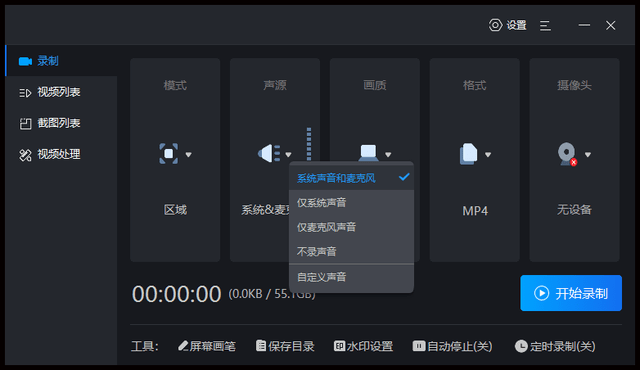The width and height of the screenshot is (640, 370).
Task: Click the file format document icon
Action: pyautogui.click(x=468, y=154)
